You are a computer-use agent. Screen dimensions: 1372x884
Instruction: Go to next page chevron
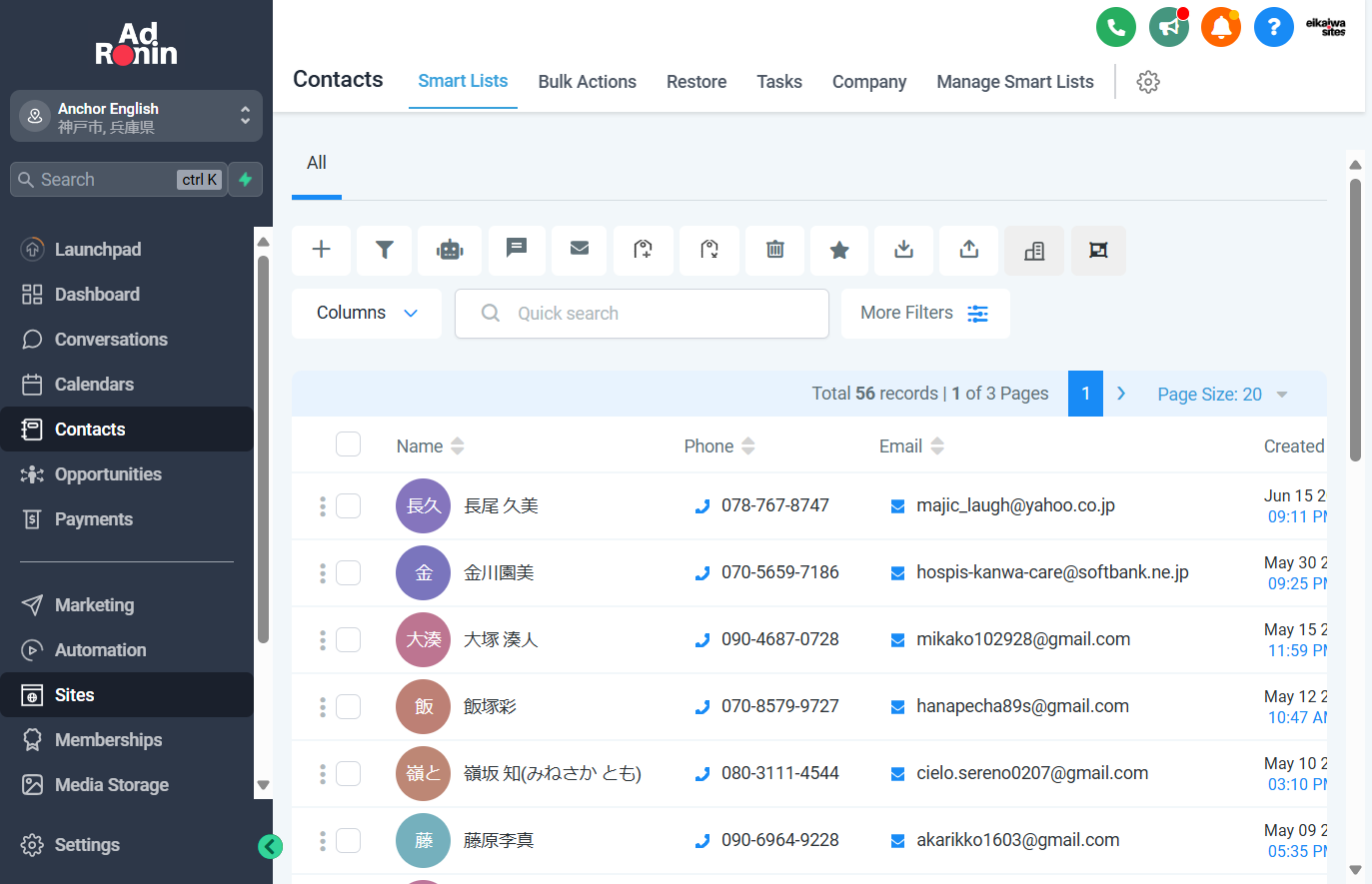point(1121,394)
